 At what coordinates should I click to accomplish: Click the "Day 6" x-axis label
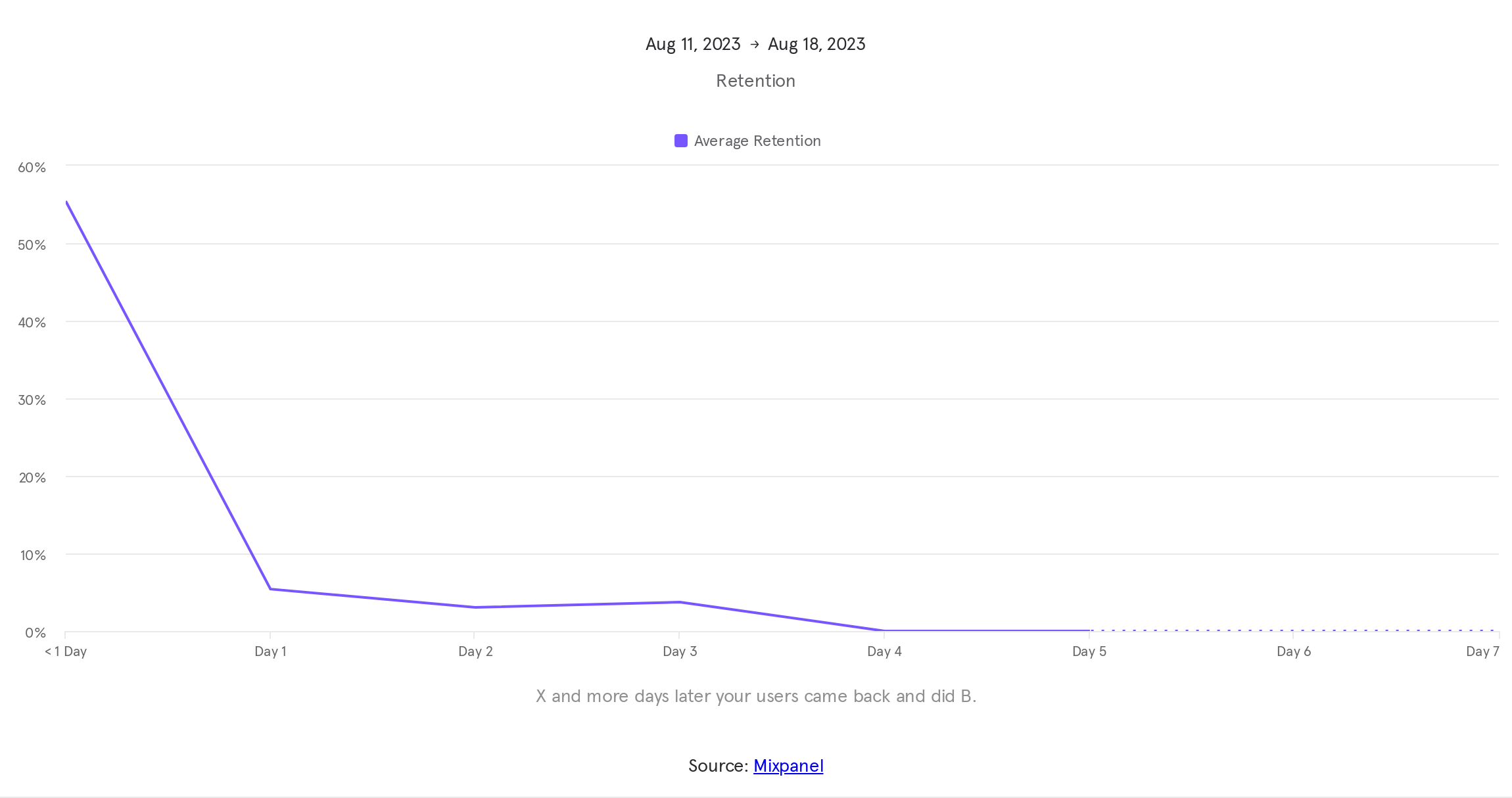[1294, 651]
